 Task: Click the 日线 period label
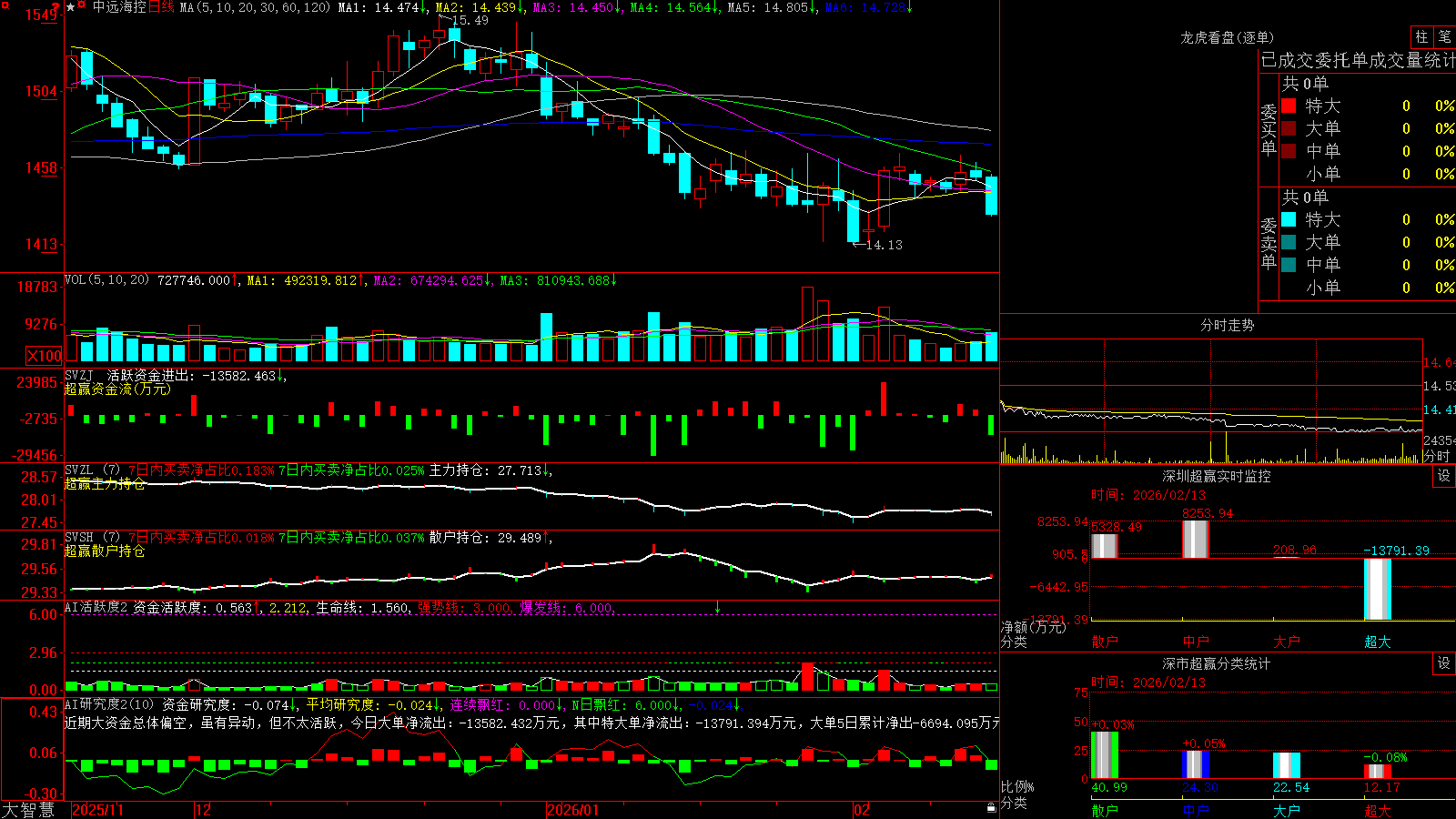(x=161, y=7)
